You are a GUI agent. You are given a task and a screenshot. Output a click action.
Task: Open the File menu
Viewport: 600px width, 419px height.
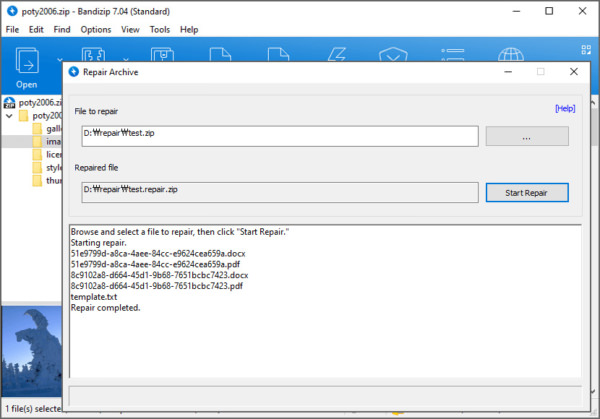[x=12, y=30]
